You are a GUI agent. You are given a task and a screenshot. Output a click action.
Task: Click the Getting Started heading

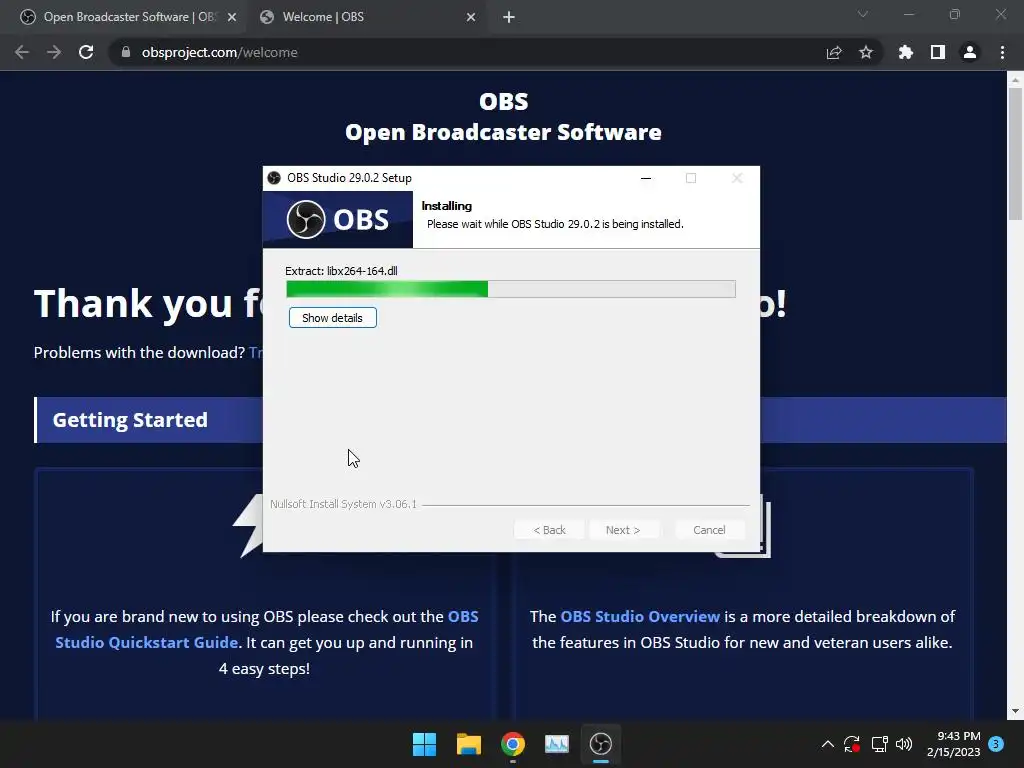[x=130, y=420]
